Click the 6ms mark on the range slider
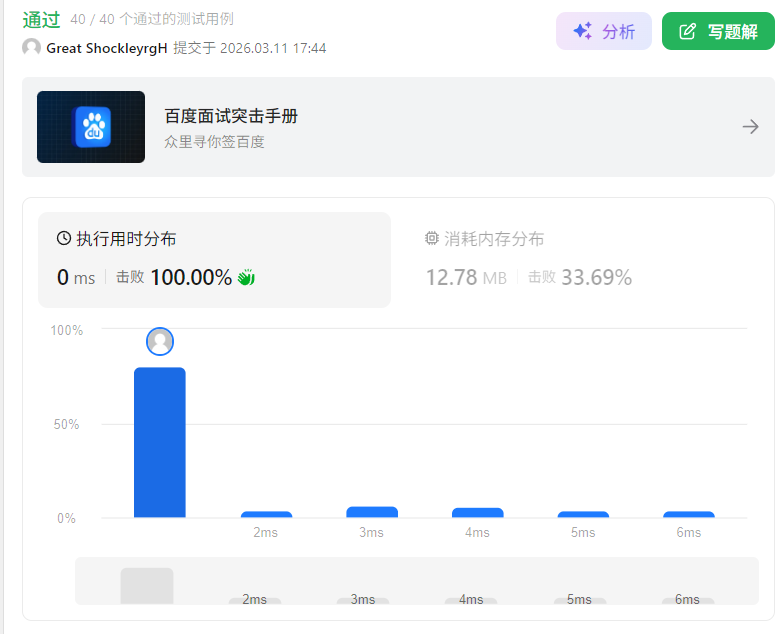 pos(687,599)
